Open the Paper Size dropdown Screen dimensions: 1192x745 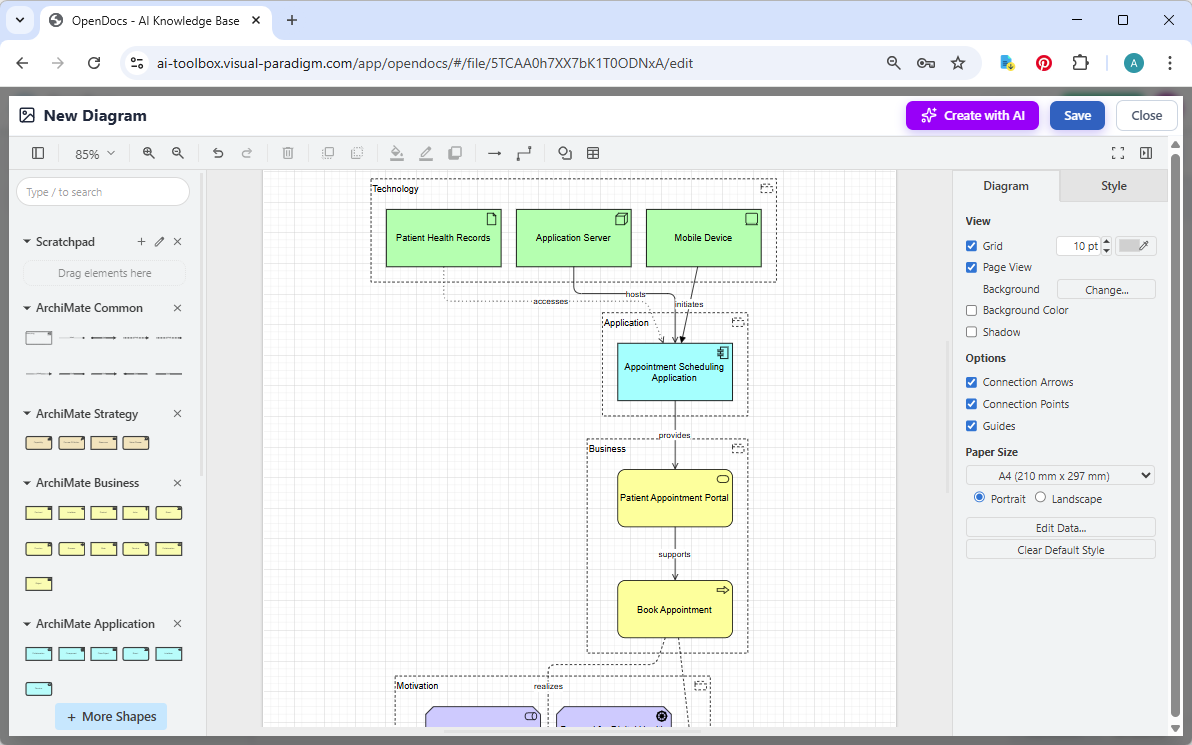point(1059,475)
